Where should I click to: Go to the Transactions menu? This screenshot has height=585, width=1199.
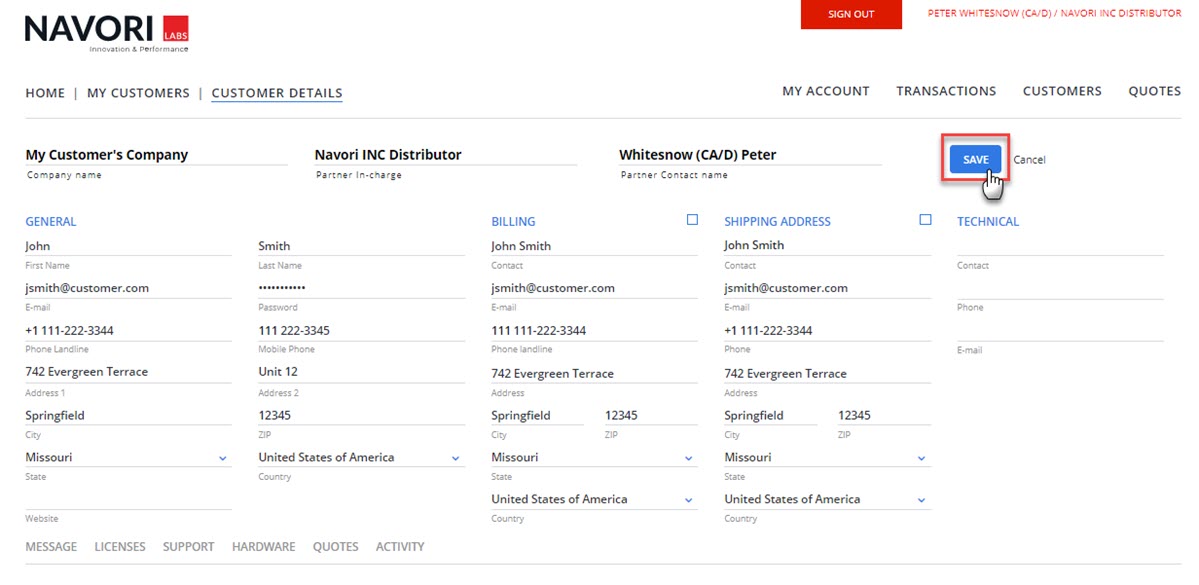[x=945, y=91]
